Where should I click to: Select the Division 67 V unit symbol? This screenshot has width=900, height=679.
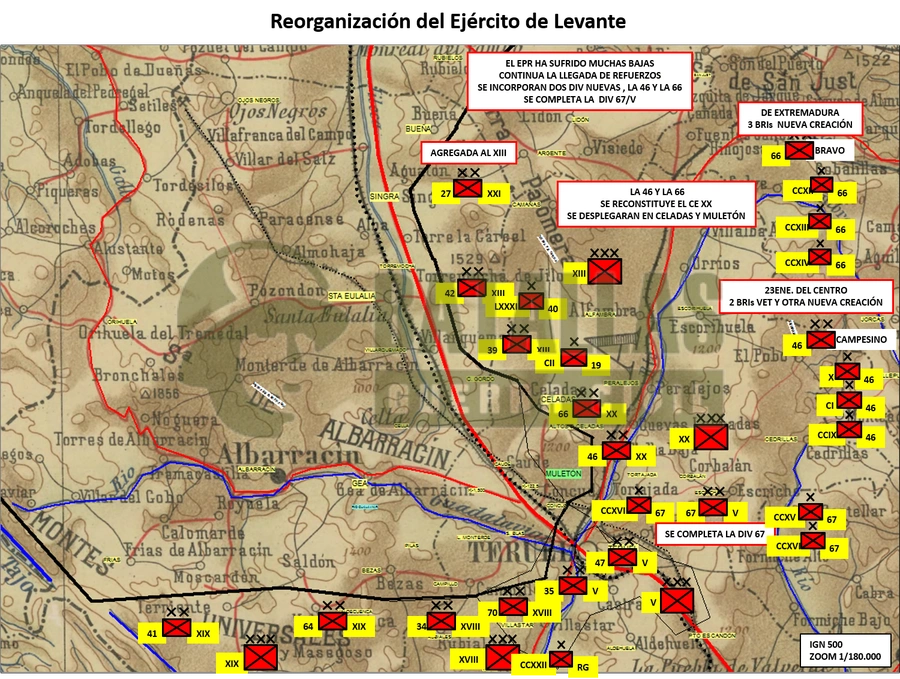pyautogui.click(x=713, y=507)
